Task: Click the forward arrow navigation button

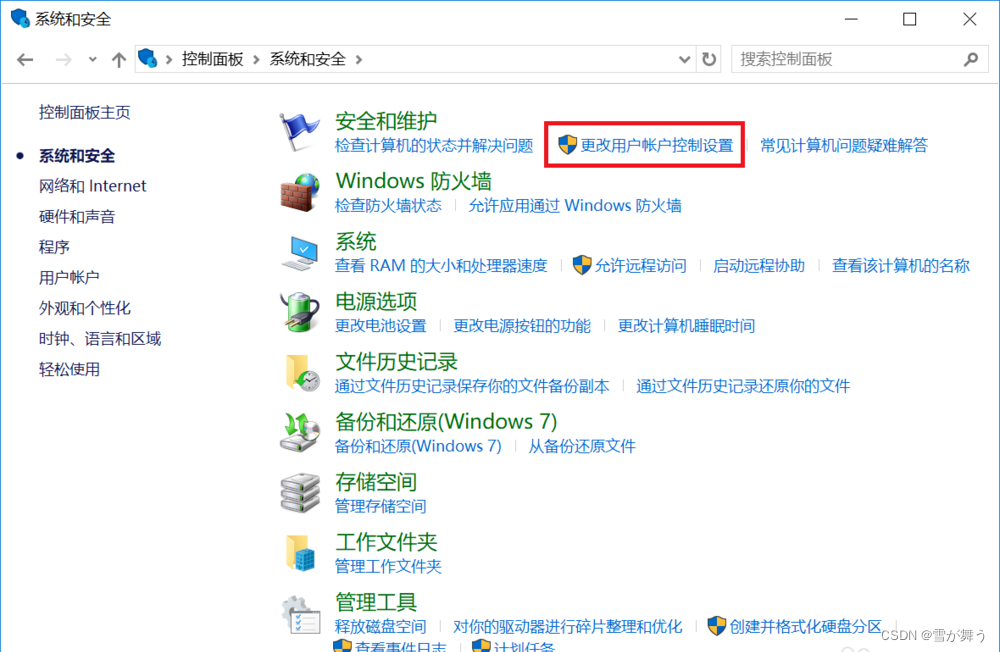Action: pyautogui.click(x=63, y=59)
